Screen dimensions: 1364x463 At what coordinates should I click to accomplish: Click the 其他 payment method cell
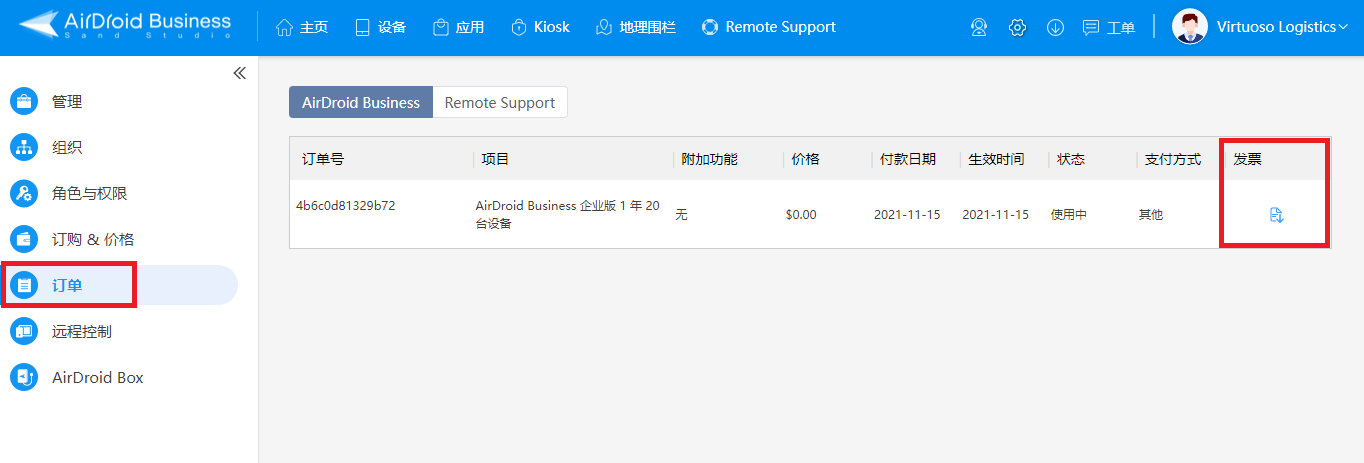click(1151, 214)
